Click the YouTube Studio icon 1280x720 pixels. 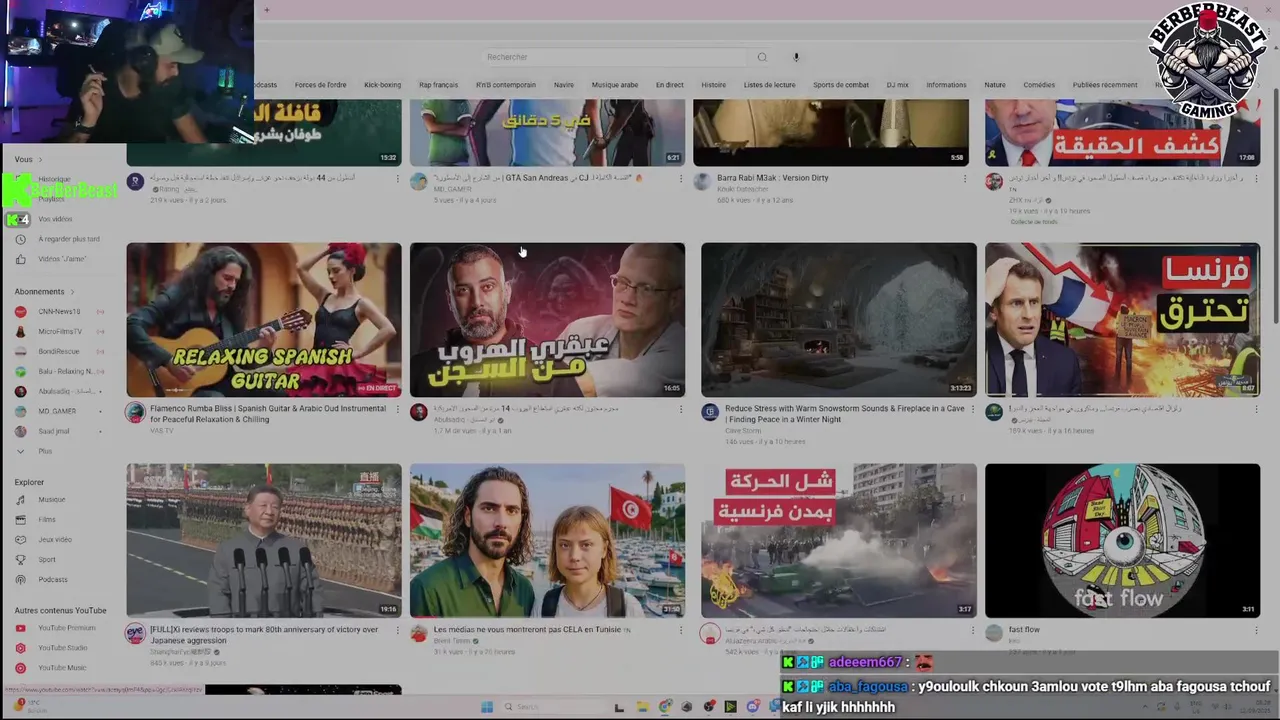tap(20, 648)
